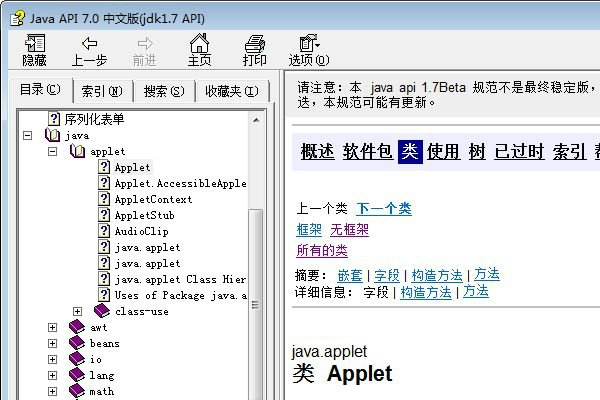
Task: Click the closed book icon beside beans
Action: point(77,343)
